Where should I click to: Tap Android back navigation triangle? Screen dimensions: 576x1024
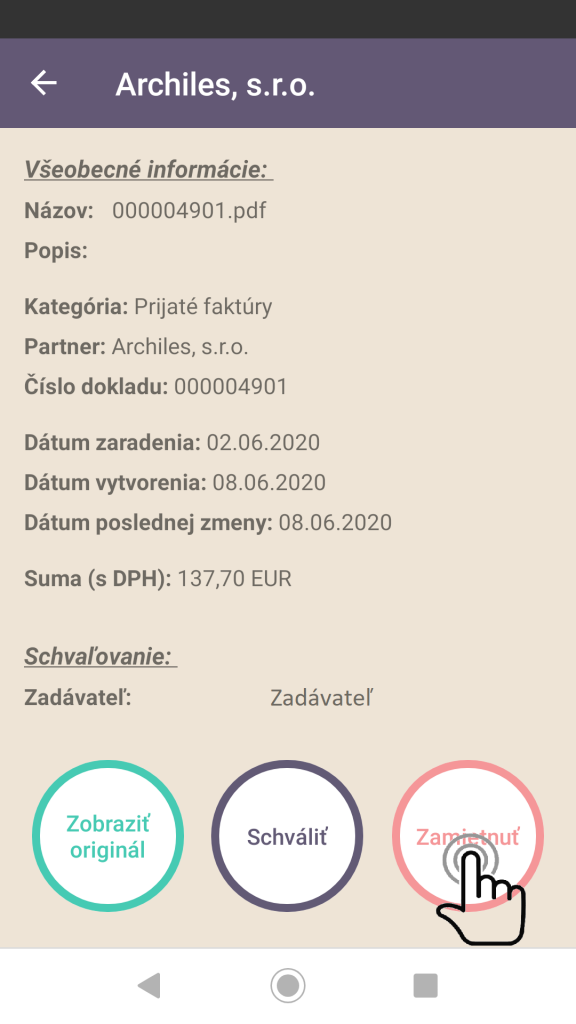point(150,985)
